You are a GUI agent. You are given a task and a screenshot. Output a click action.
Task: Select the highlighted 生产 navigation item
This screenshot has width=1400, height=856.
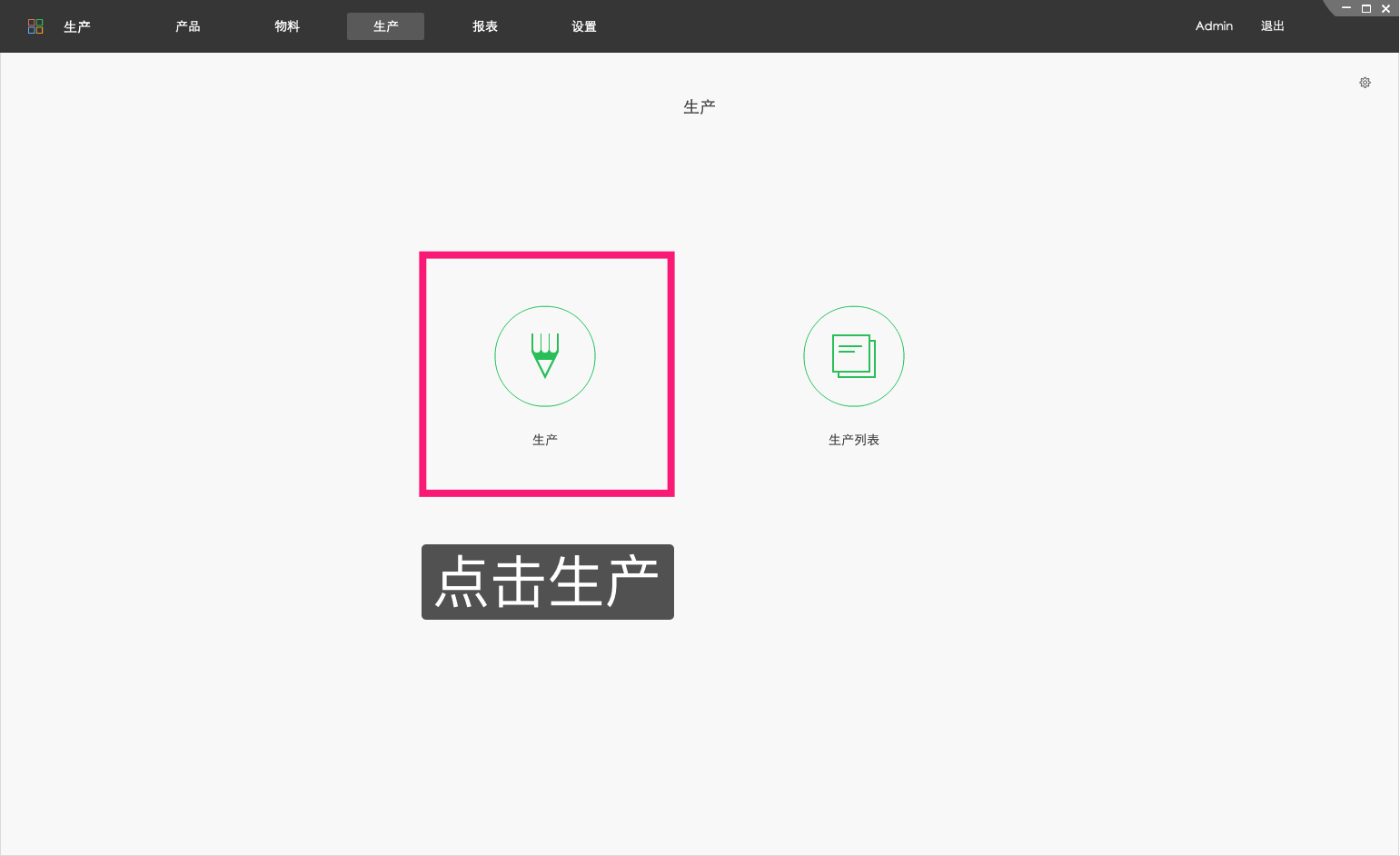click(385, 25)
